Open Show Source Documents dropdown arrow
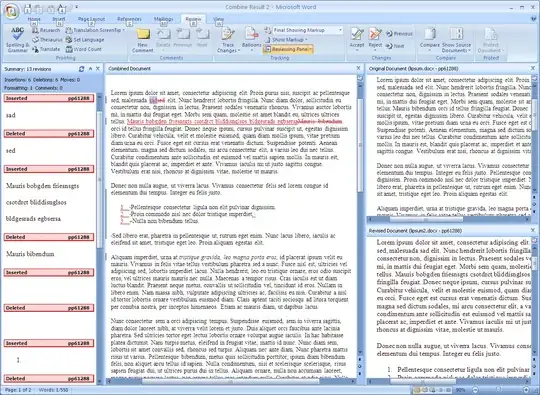 [469, 51]
